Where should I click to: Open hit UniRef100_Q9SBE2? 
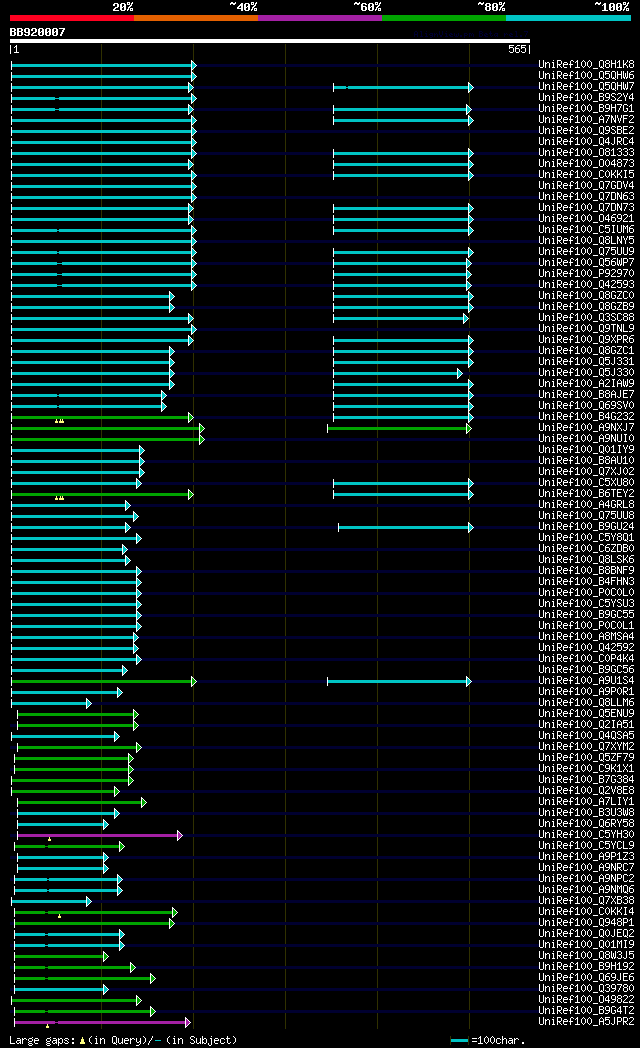[587, 131]
